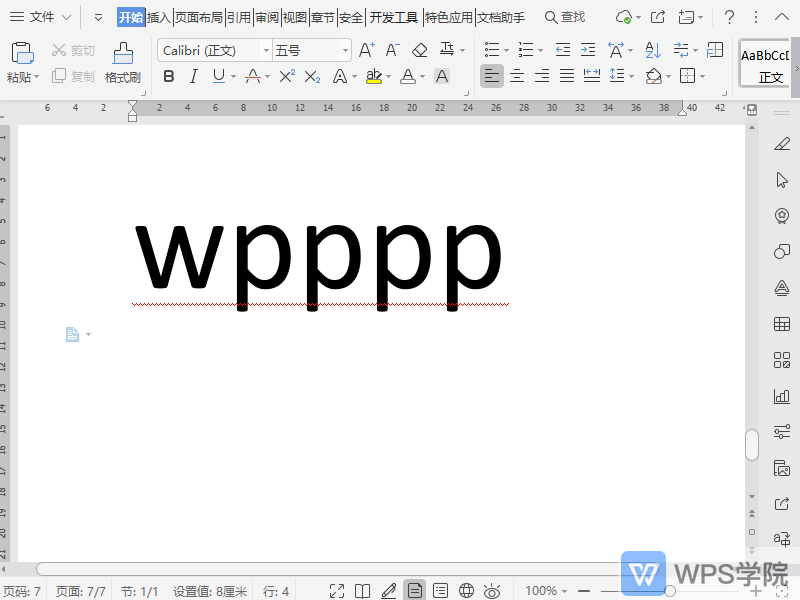Increase the font size
Image resolution: width=800 pixels, height=600 pixels.
[367, 49]
